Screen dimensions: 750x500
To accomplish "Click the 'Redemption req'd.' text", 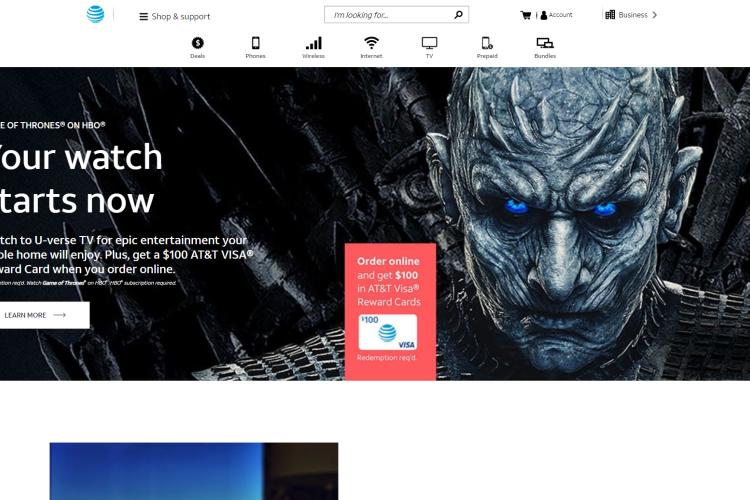I will tap(386, 358).
